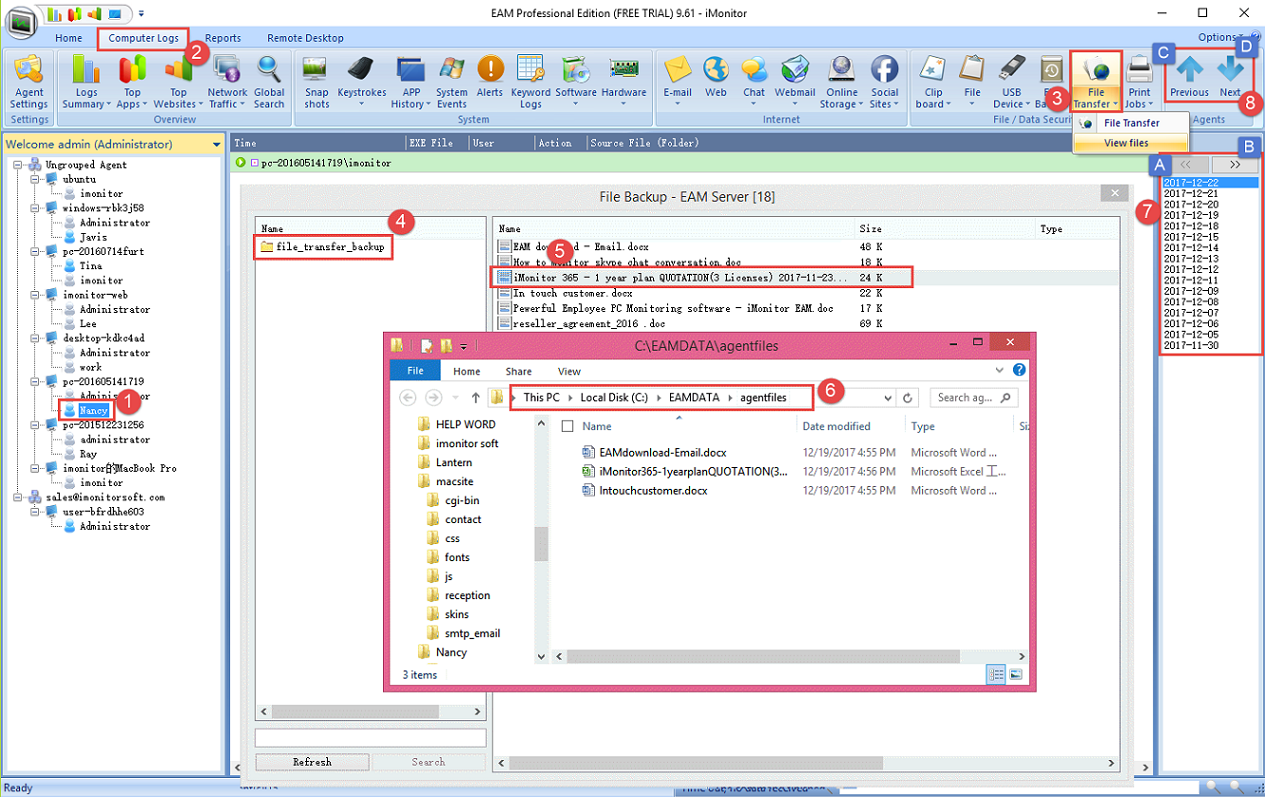Click the >> date pager button

point(1235,164)
